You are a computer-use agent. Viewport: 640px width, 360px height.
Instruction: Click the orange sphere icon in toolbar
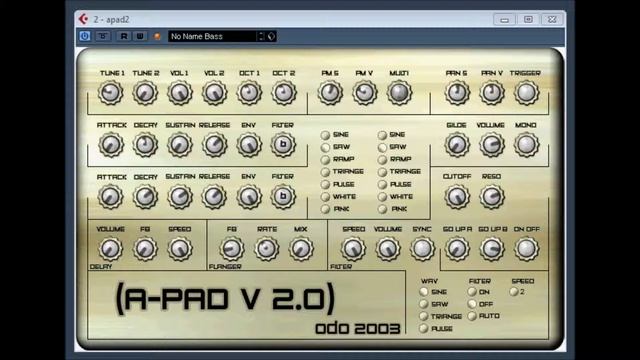(157, 36)
